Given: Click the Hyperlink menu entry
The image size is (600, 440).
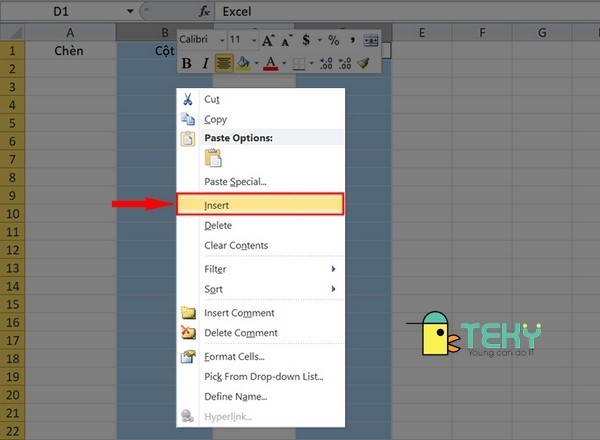Looking at the screenshot, I should (x=261, y=416).
